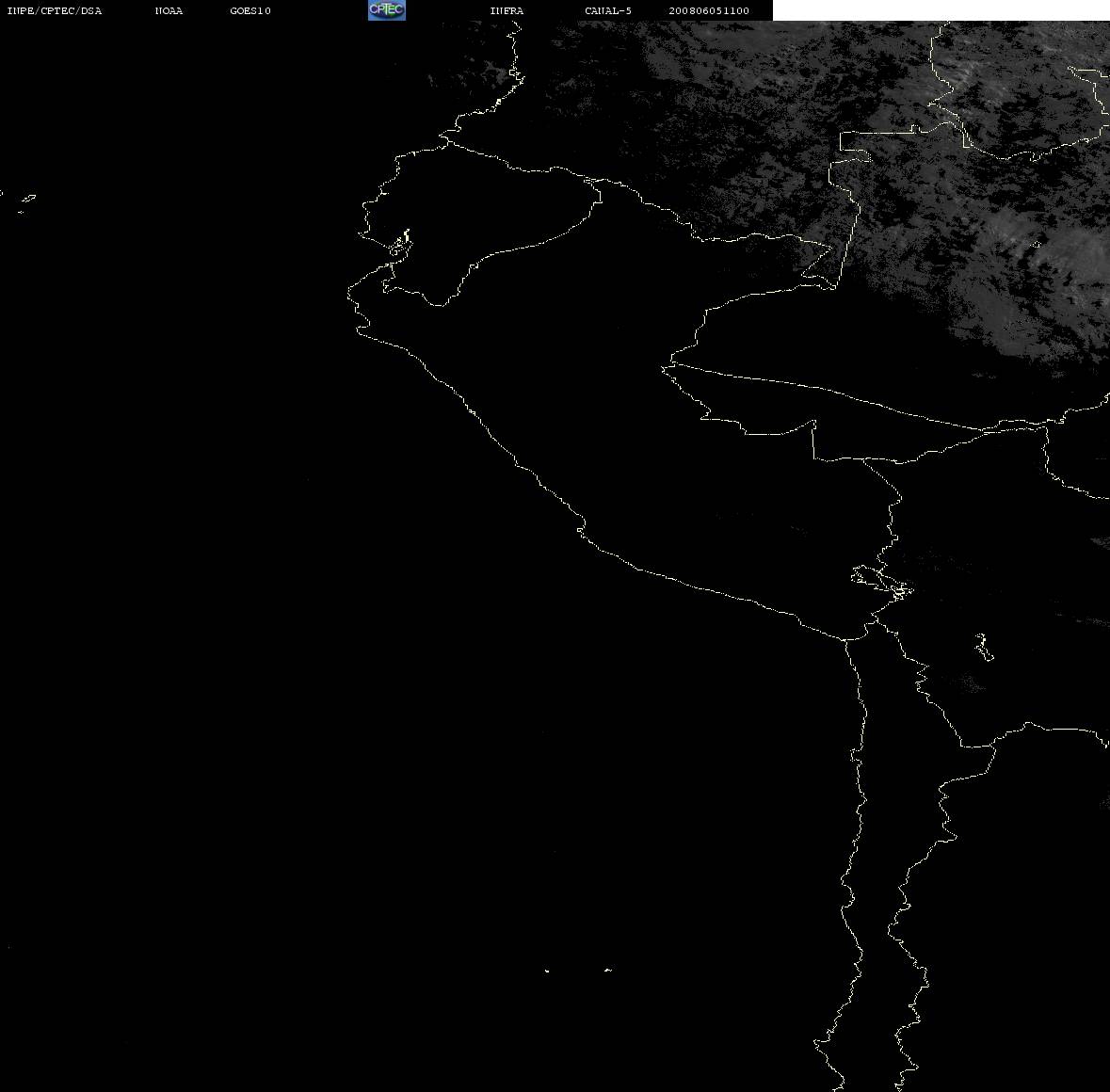This screenshot has height=1092, width=1110.
Task: Click the GOES10 satellite label
Action: pos(250,10)
